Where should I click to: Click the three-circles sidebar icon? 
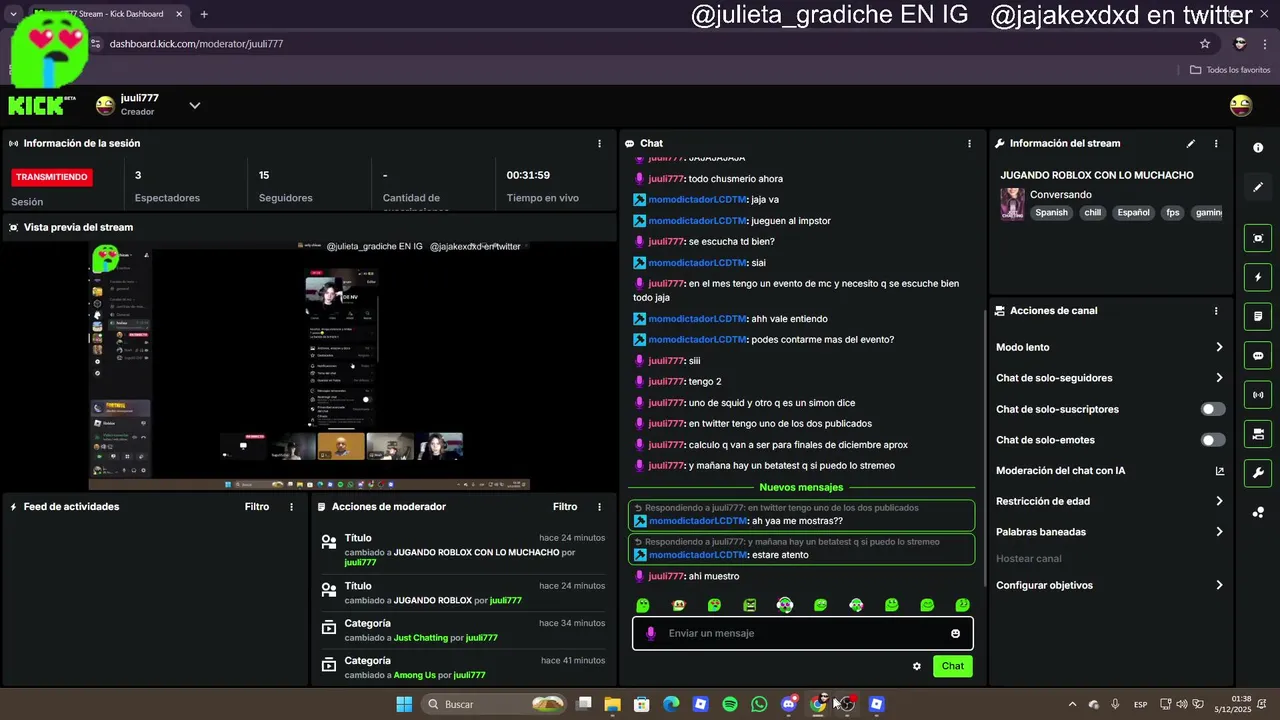pos(1258,513)
